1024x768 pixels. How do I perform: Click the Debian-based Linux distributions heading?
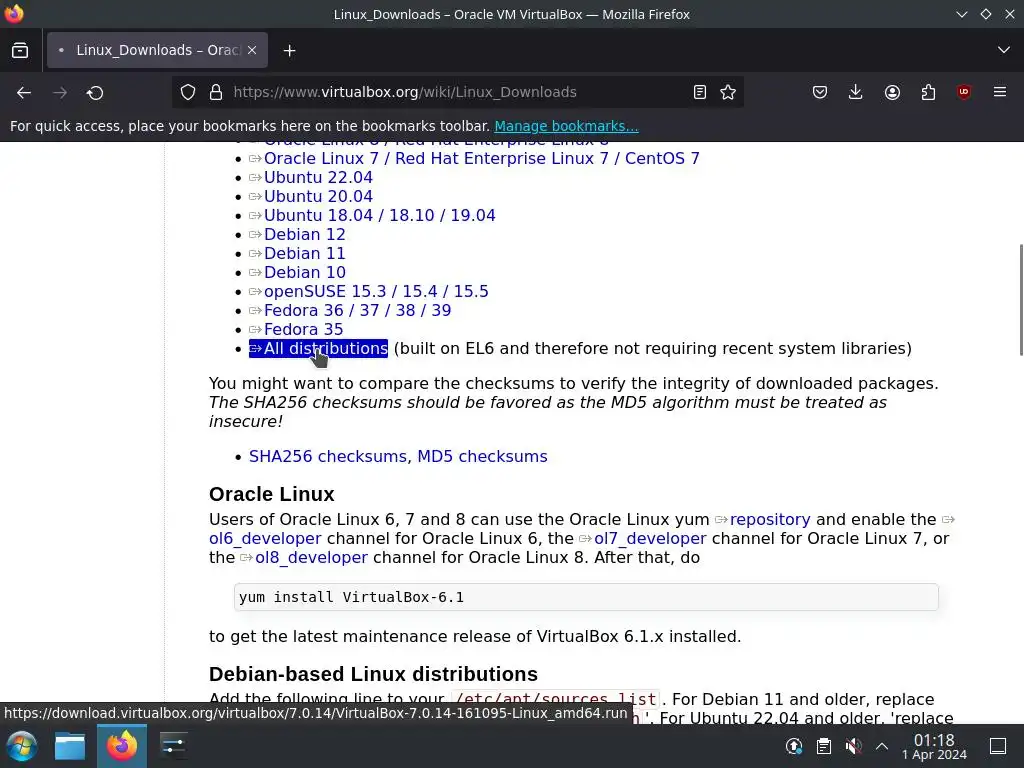(x=374, y=674)
